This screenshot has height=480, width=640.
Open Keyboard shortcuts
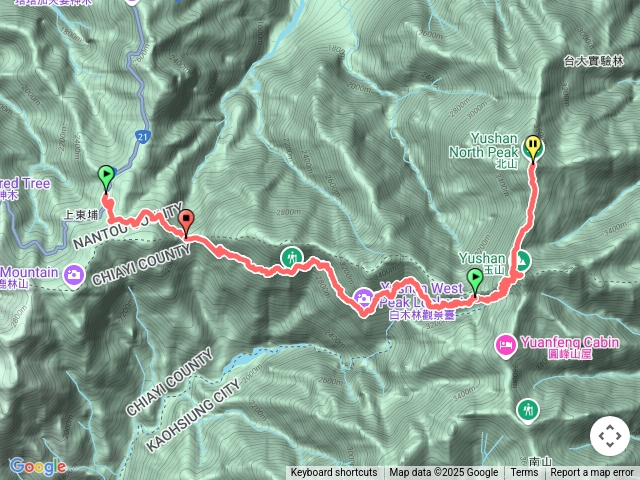pos(334,473)
